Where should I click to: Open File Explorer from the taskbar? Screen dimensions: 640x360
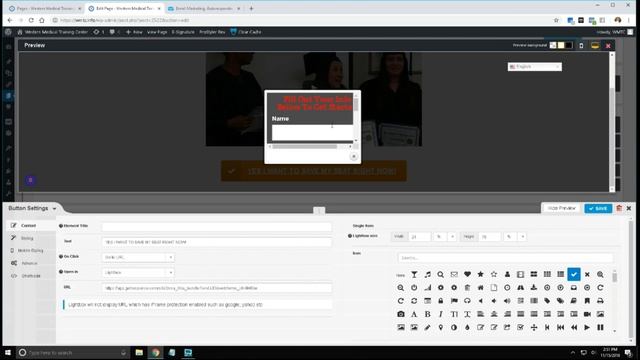(x=139, y=353)
